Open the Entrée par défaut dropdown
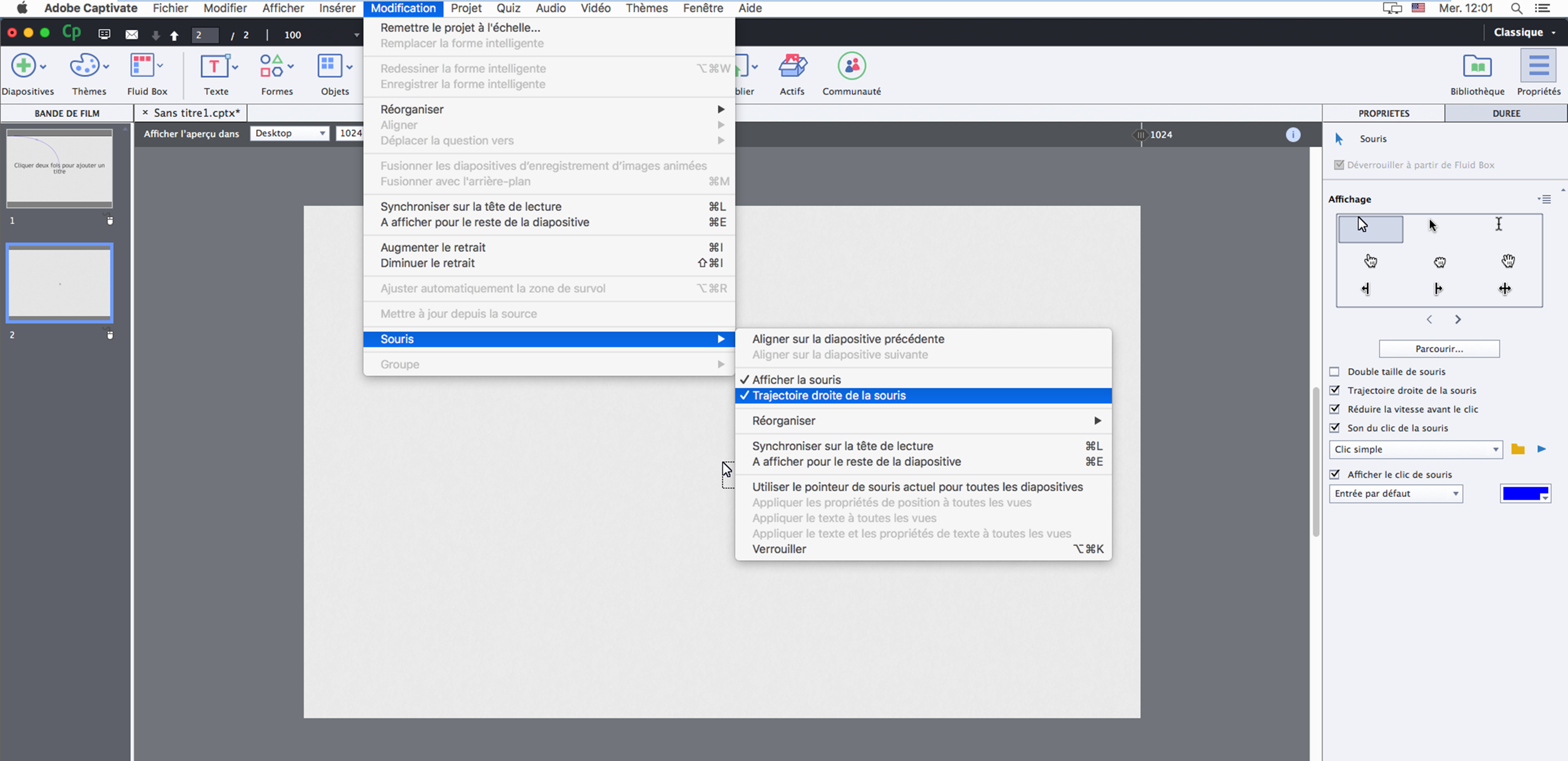Screen dimensions: 1568x761 click(x=1396, y=494)
